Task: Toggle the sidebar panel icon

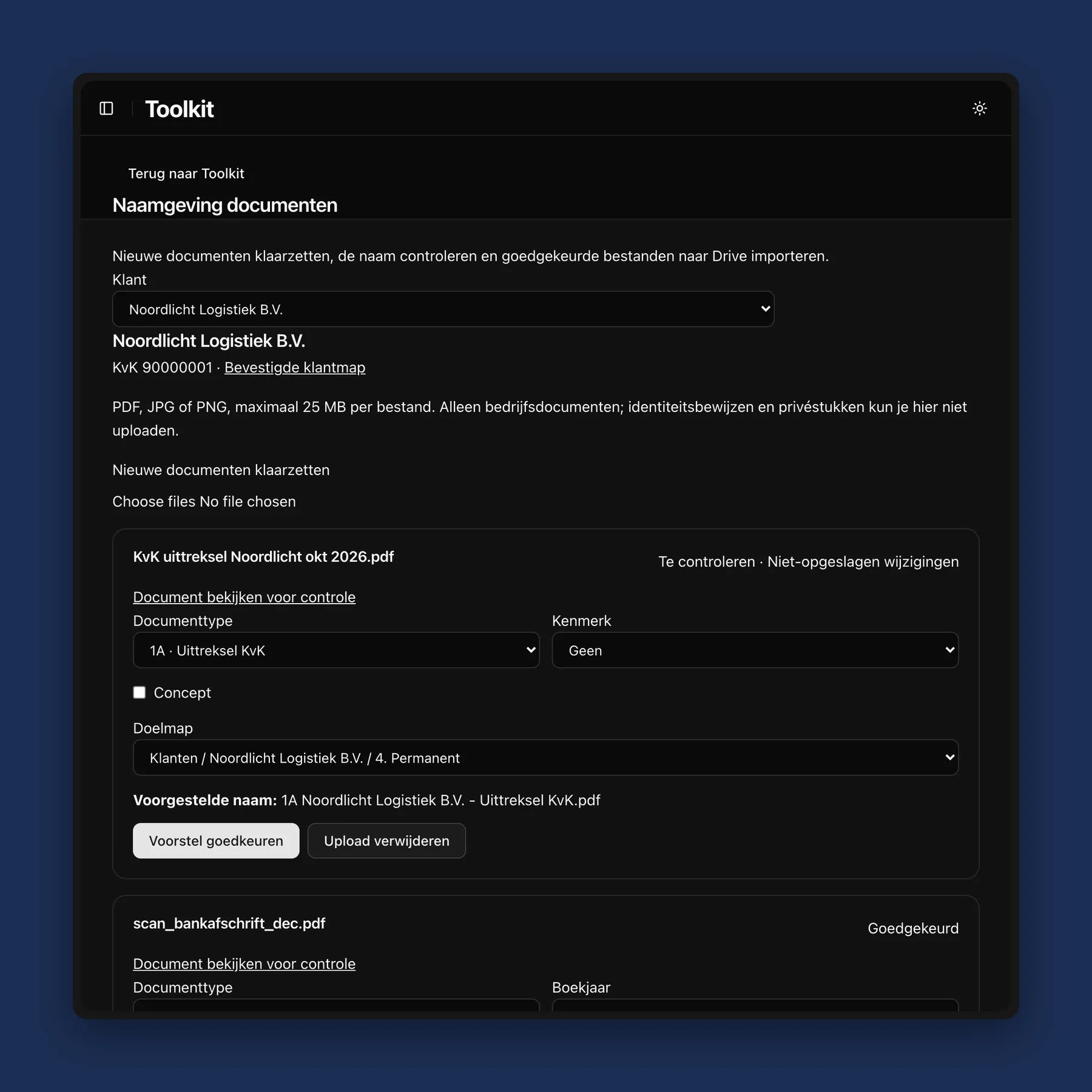Action: pyautogui.click(x=106, y=109)
